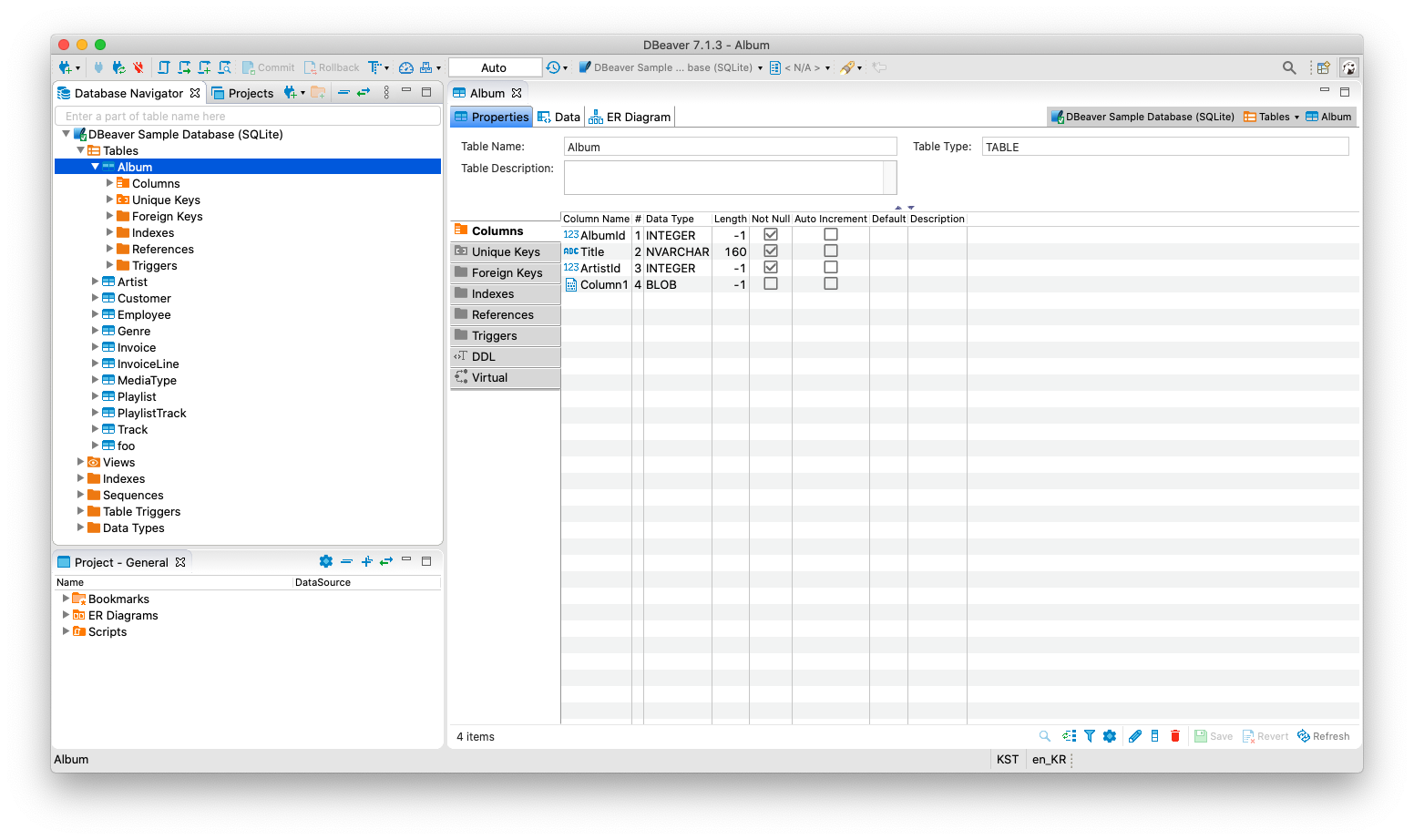This screenshot has width=1414, height=840.
Task: Expand the Artist table node
Action: [x=95, y=282]
